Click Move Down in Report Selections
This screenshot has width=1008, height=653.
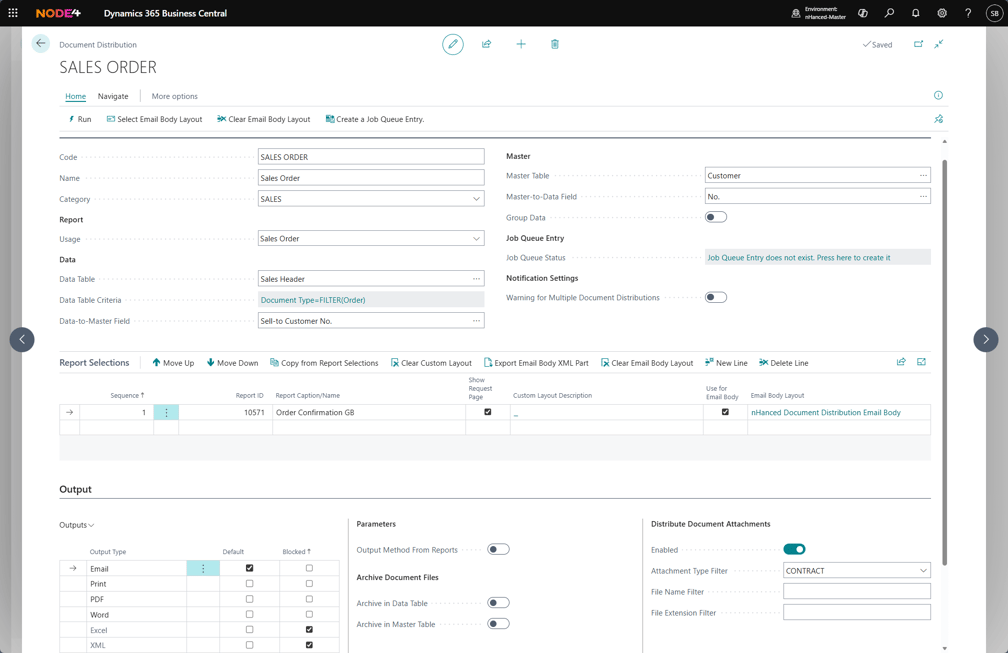pyautogui.click(x=232, y=362)
